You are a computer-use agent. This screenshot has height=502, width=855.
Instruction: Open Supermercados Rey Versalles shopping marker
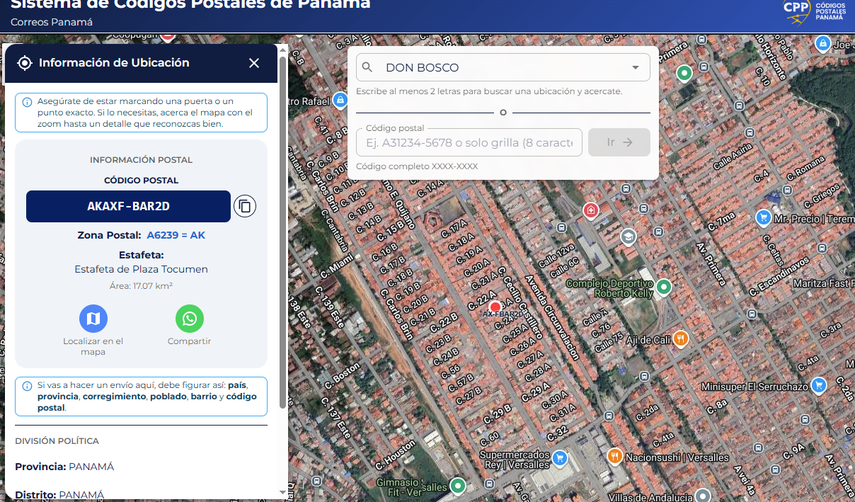pyautogui.click(x=559, y=458)
